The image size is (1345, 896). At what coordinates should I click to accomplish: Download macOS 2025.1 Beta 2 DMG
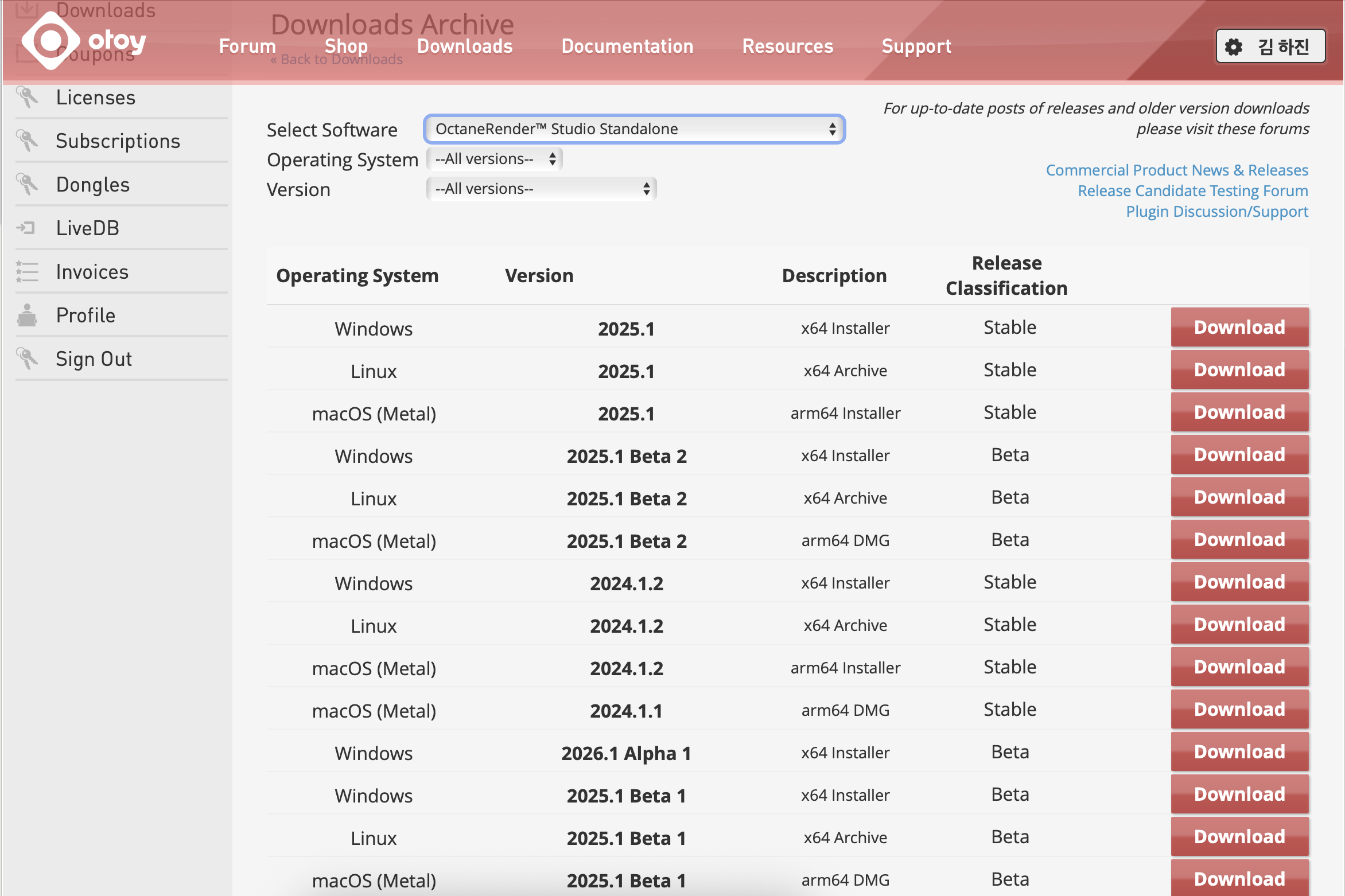tap(1239, 540)
